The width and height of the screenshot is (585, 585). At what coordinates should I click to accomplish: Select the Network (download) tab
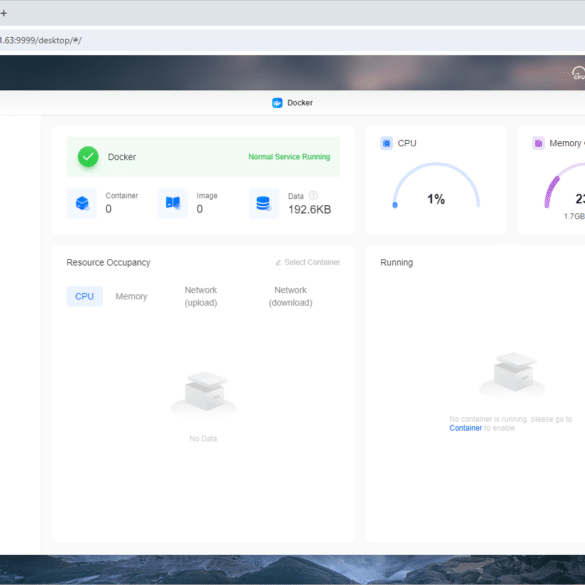(x=291, y=296)
